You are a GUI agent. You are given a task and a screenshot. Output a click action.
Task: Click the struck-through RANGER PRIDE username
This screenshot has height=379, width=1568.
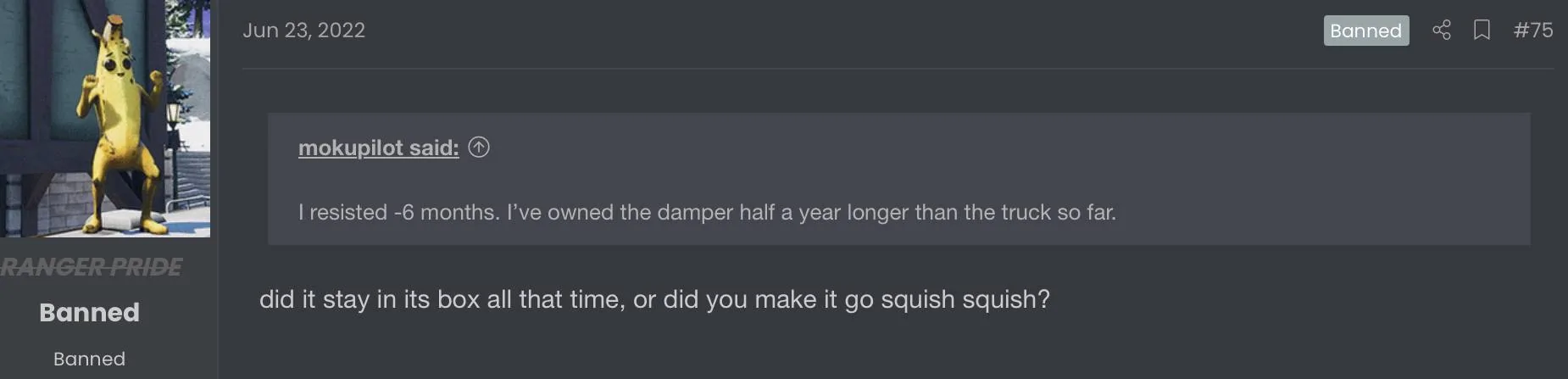point(91,267)
